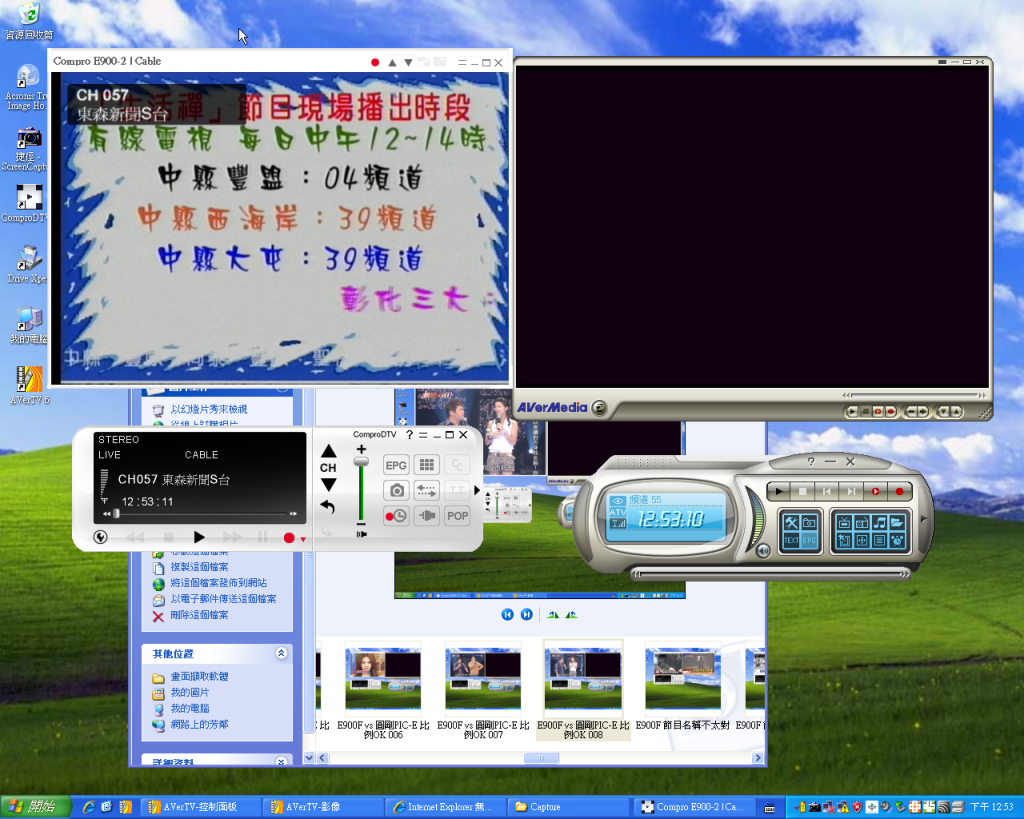Expand ComproDTV side panel with right arrow
Image resolution: width=1024 pixels, height=819 pixels.
click(477, 490)
